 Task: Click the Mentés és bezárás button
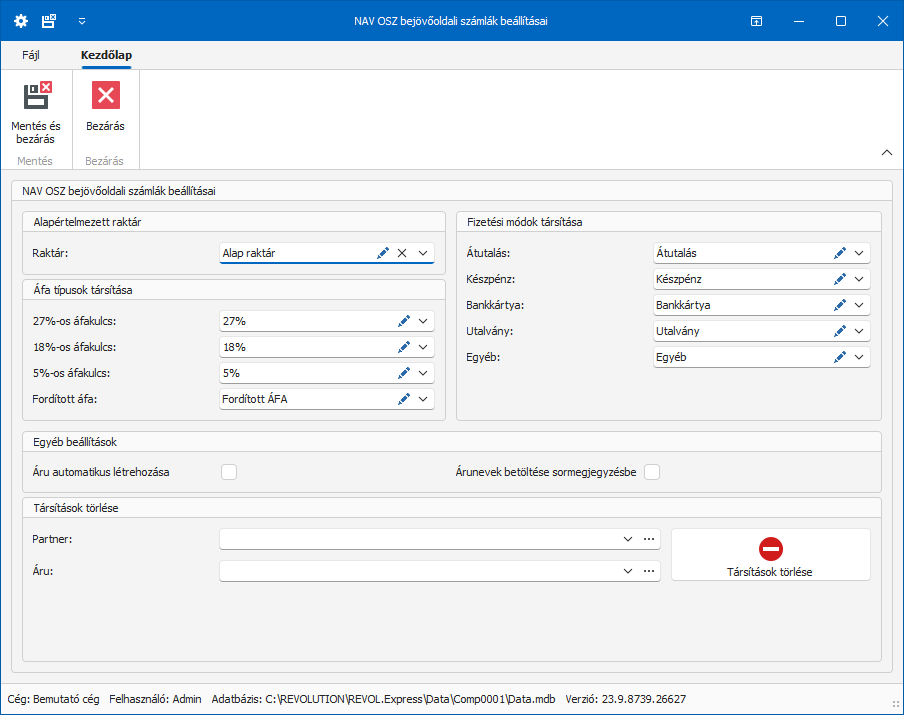coord(36,114)
